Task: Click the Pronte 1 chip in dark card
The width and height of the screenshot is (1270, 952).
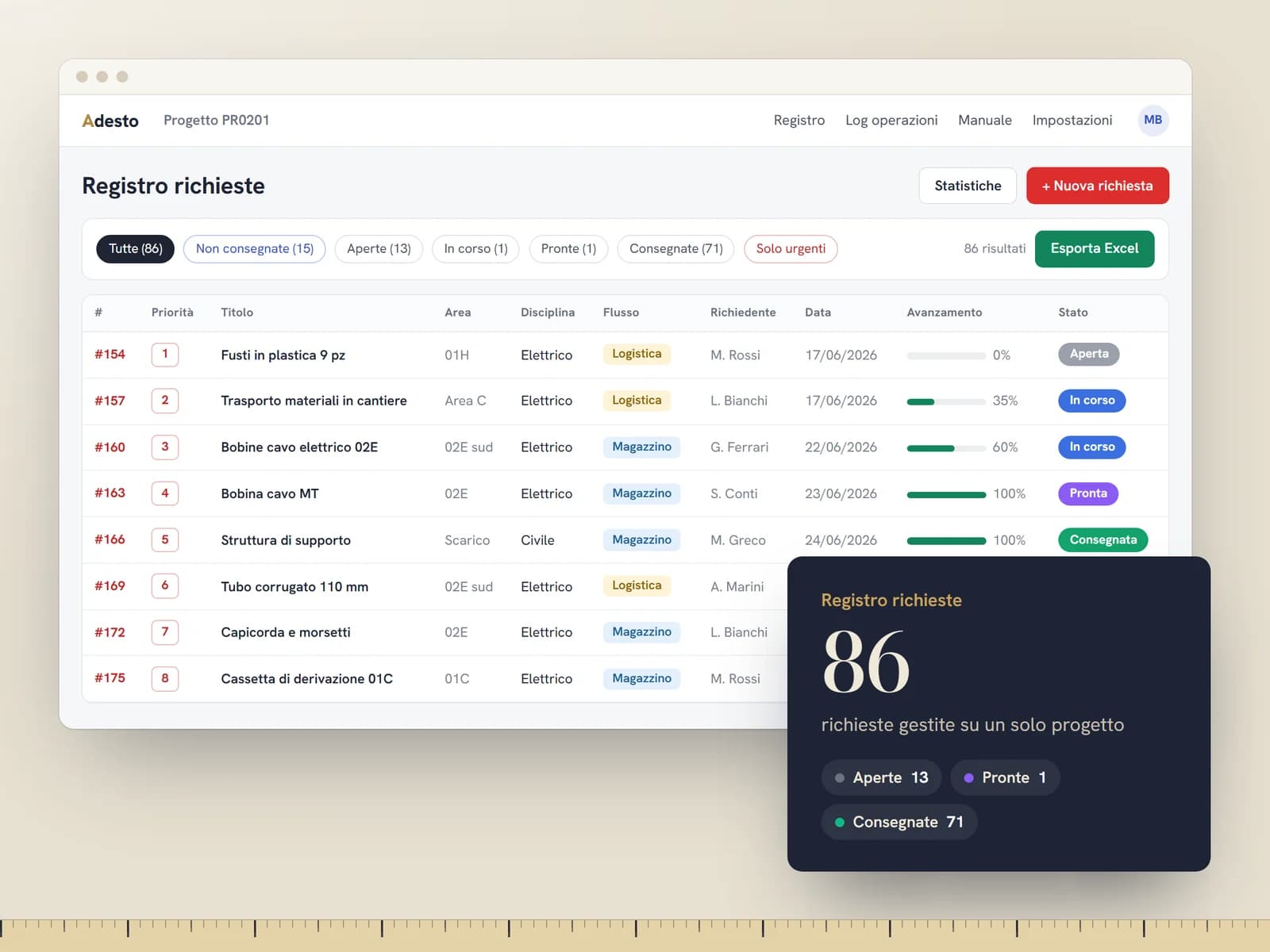Action: [x=1005, y=777]
